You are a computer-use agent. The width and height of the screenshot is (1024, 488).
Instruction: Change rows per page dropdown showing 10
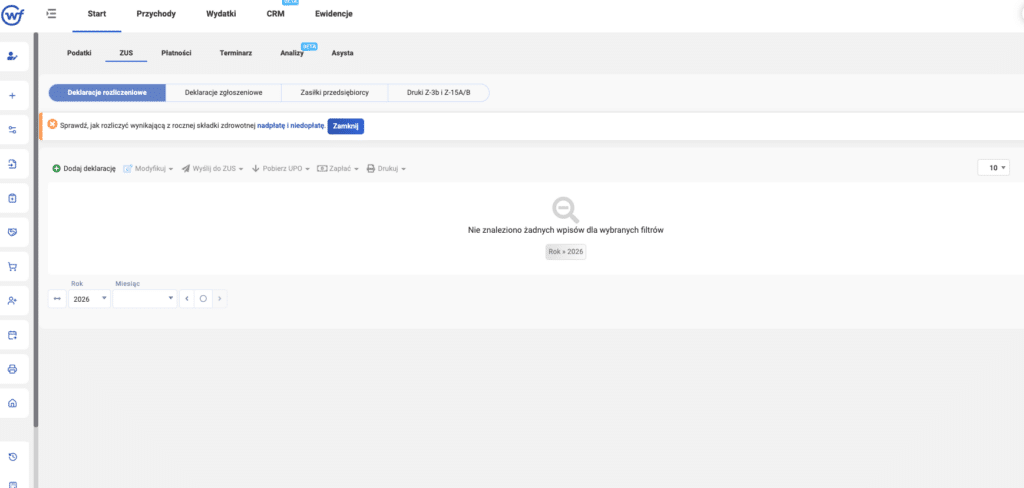(x=993, y=168)
